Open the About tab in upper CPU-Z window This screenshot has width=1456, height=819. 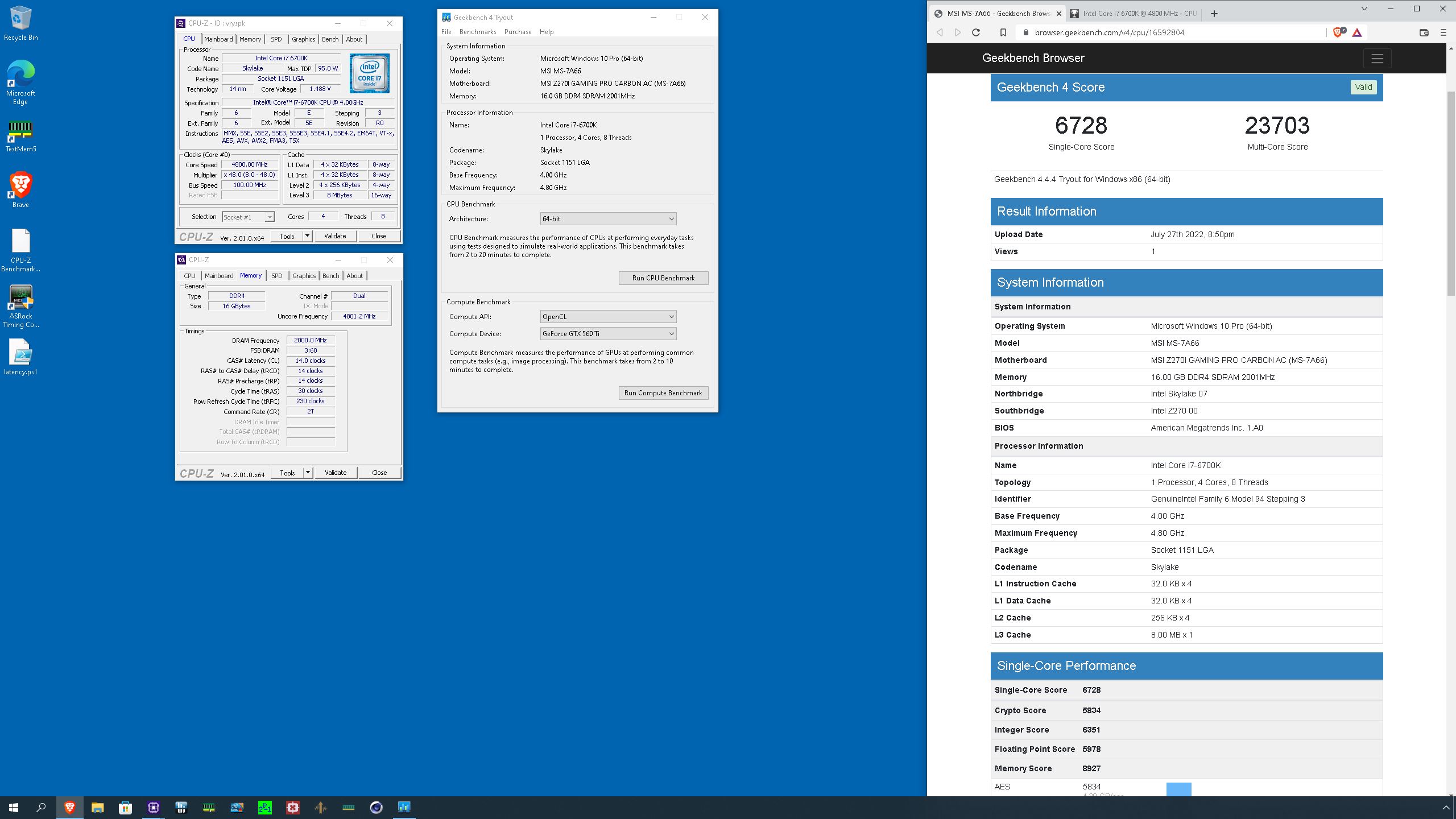354,39
